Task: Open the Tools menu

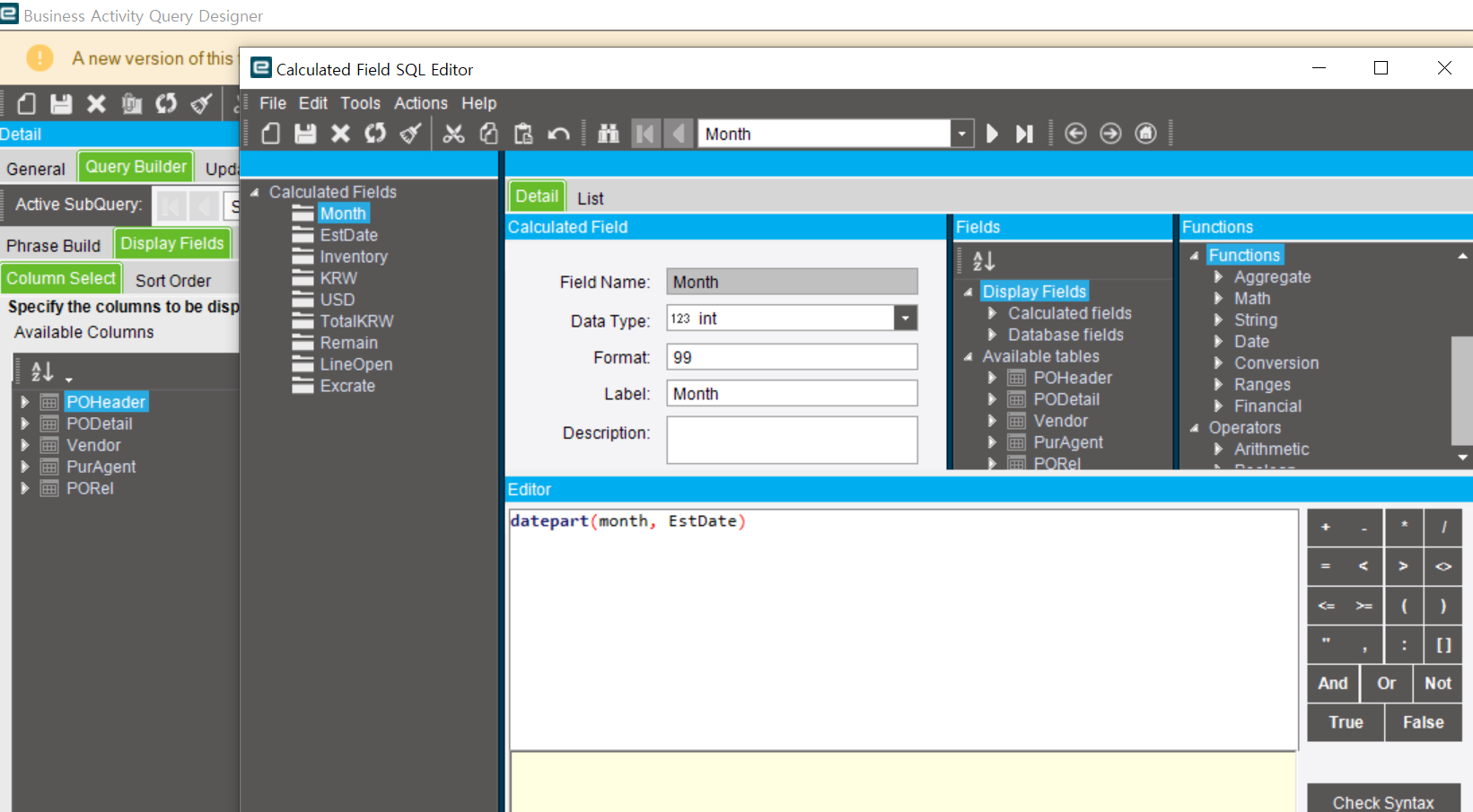Action: (x=360, y=103)
